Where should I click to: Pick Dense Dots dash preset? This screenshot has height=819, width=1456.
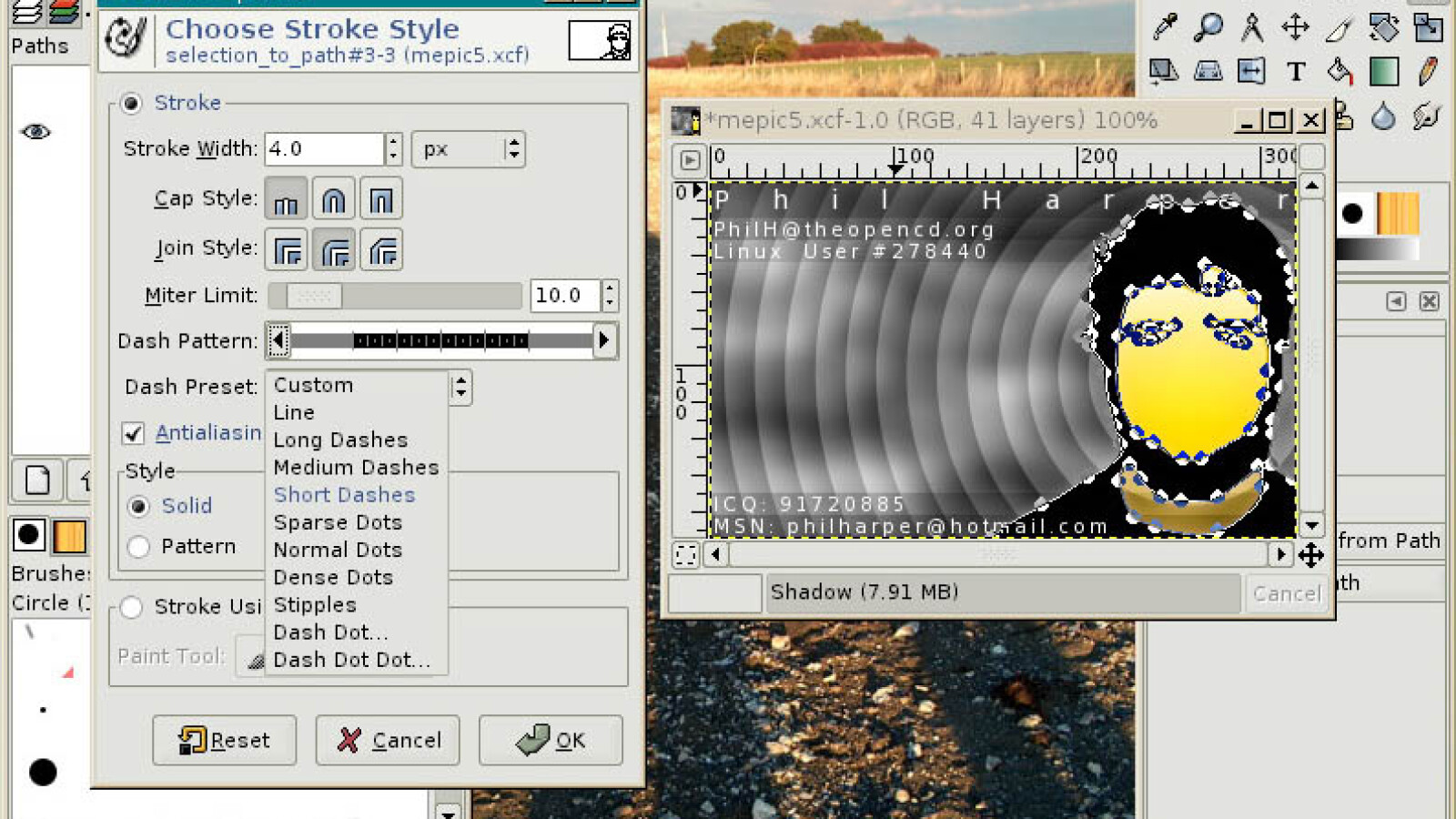[333, 578]
